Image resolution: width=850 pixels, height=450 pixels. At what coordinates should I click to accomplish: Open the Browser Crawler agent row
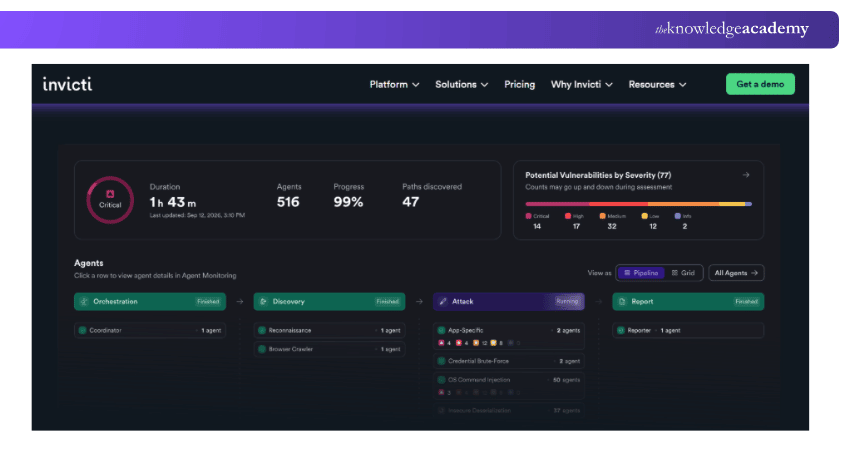(x=329, y=349)
